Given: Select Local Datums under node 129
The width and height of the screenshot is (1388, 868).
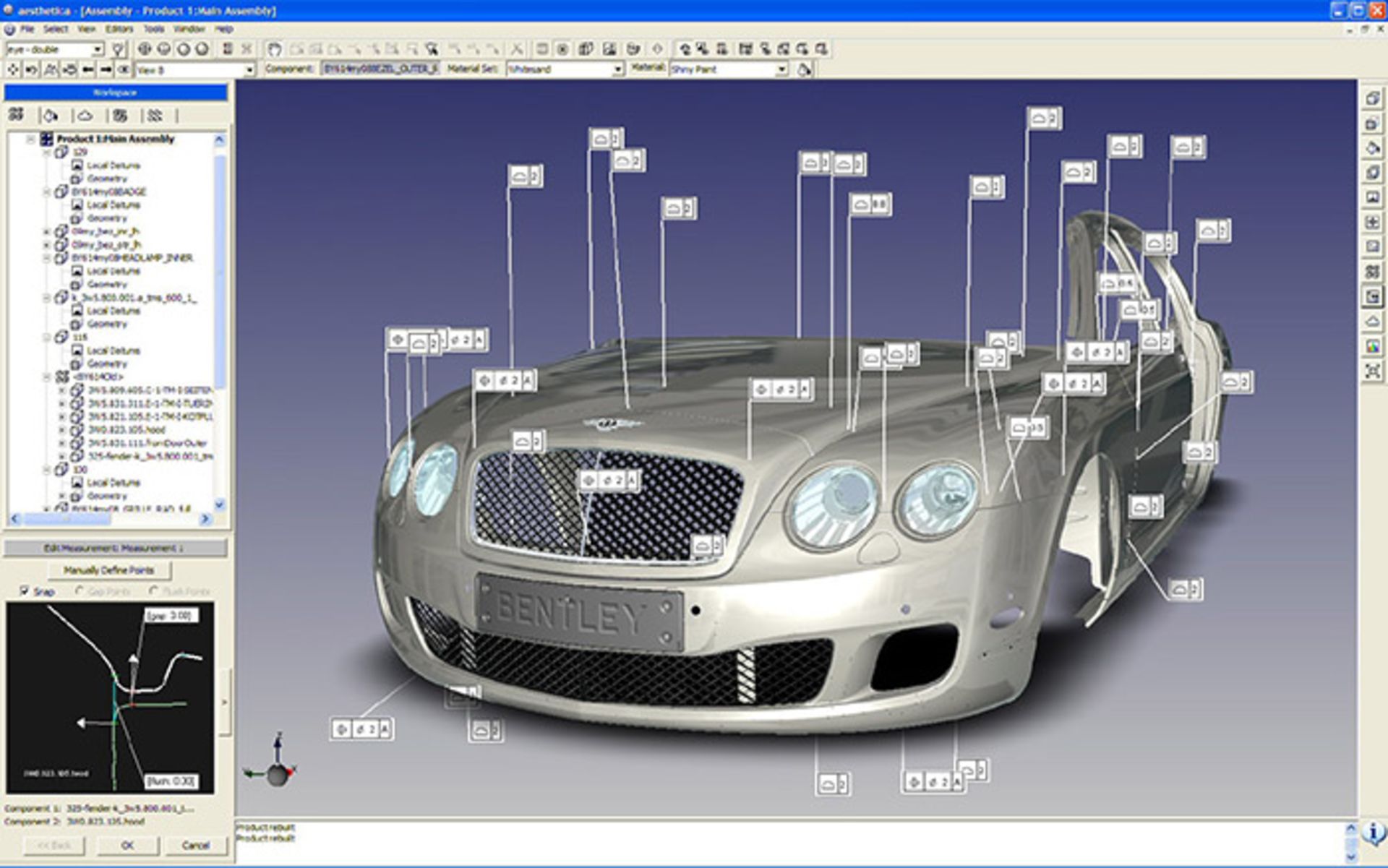Looking at the screenshot, I should click(113, 166).
